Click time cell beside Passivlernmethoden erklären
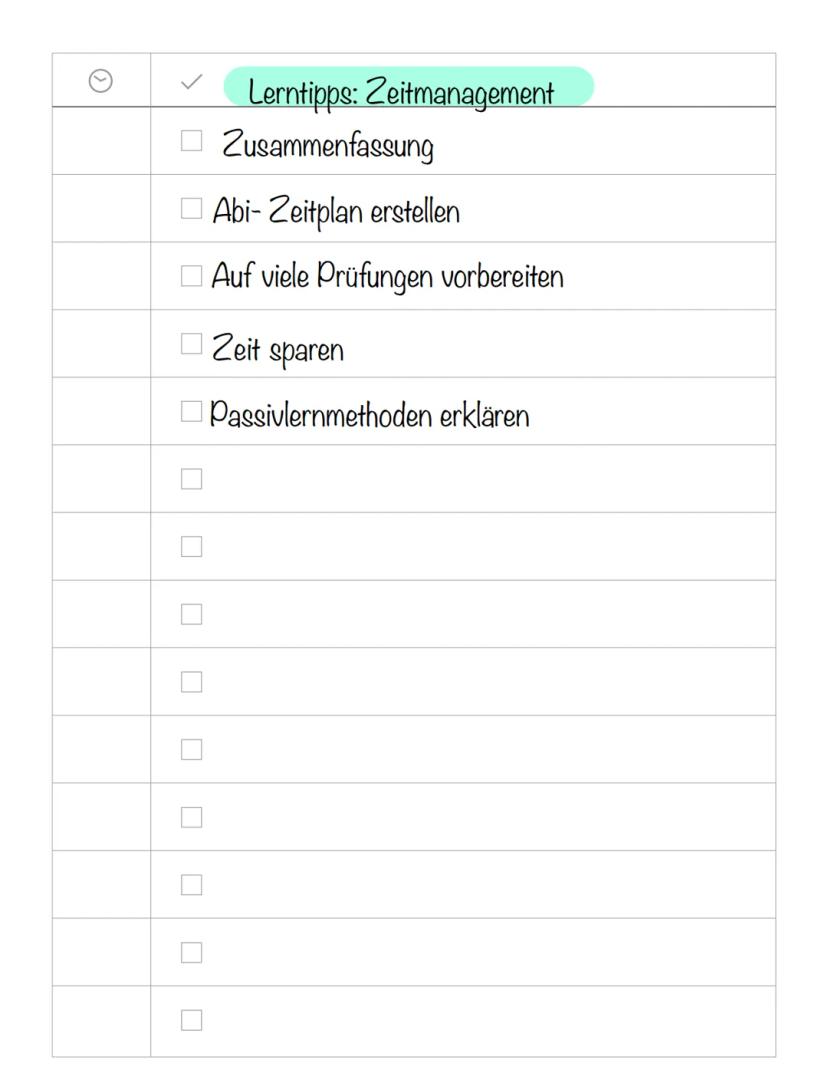The height and width of the screenshot is (1070, 828). [101, 411]
